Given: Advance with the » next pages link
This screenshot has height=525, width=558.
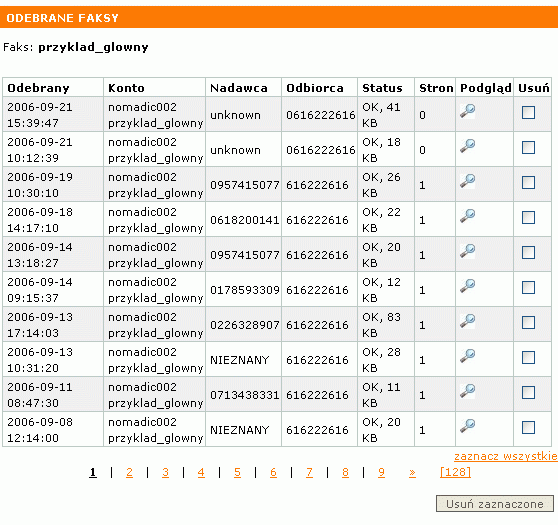Looking at the screenshot, I should point(412,473).
